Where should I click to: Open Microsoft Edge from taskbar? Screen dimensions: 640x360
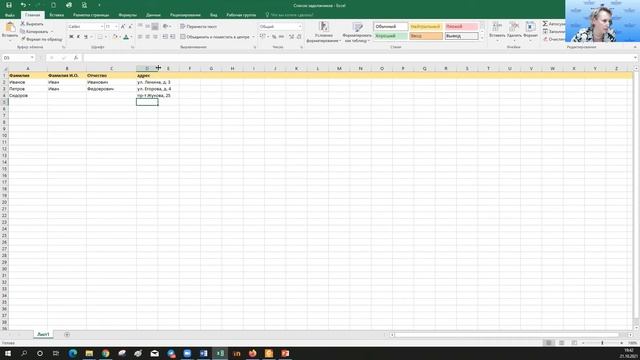pyautogui.click(x=73, y=353)
